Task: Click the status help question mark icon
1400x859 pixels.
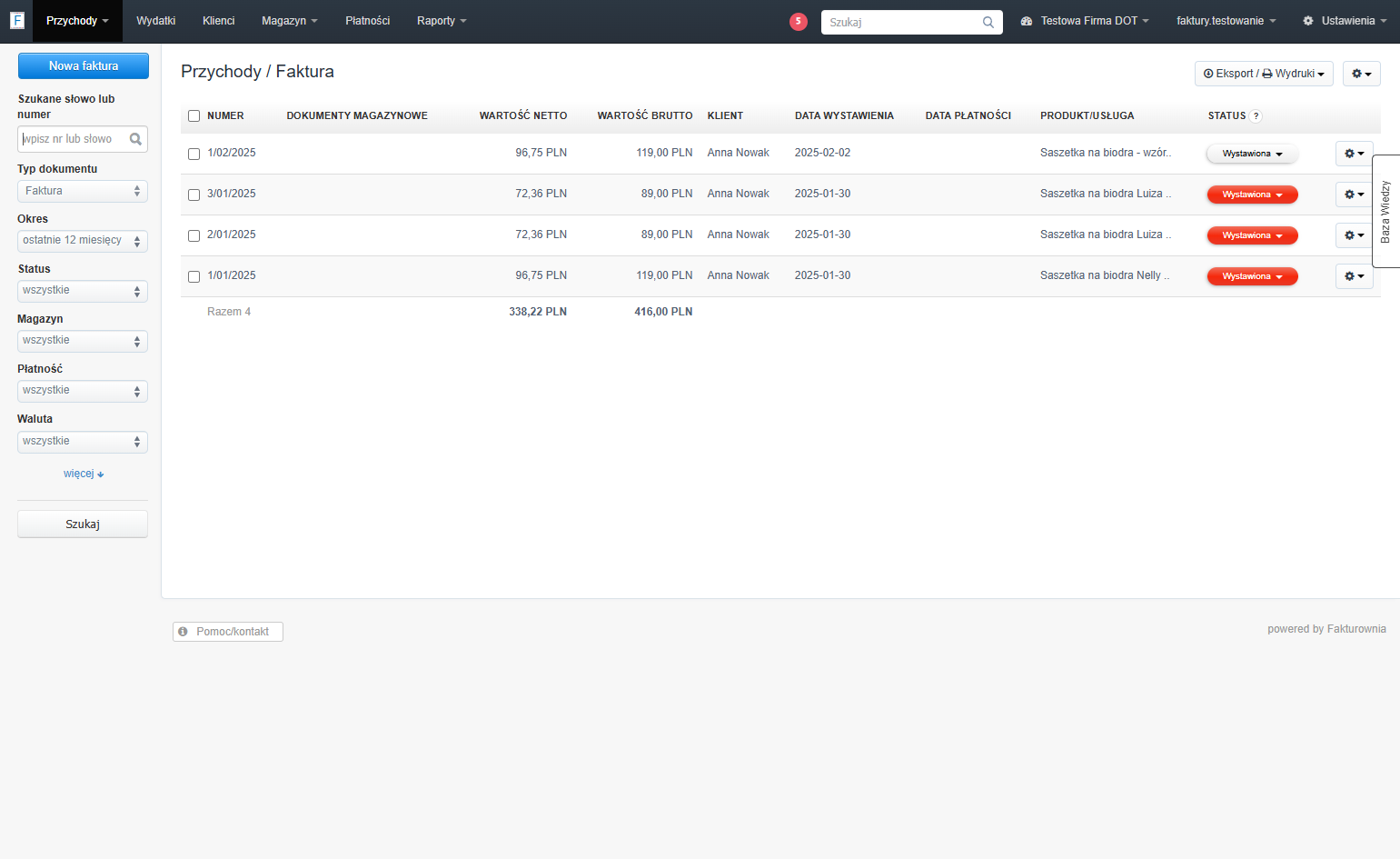Action: pyautogui.click(x=1256, y=116)
